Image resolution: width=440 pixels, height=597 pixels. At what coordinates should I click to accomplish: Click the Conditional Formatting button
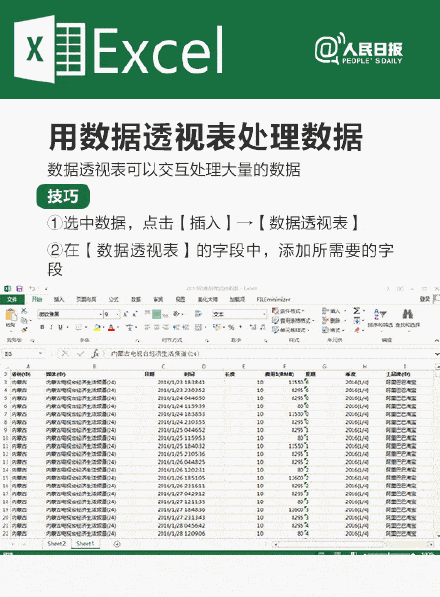pyautogui.click(x=288, y=311)
